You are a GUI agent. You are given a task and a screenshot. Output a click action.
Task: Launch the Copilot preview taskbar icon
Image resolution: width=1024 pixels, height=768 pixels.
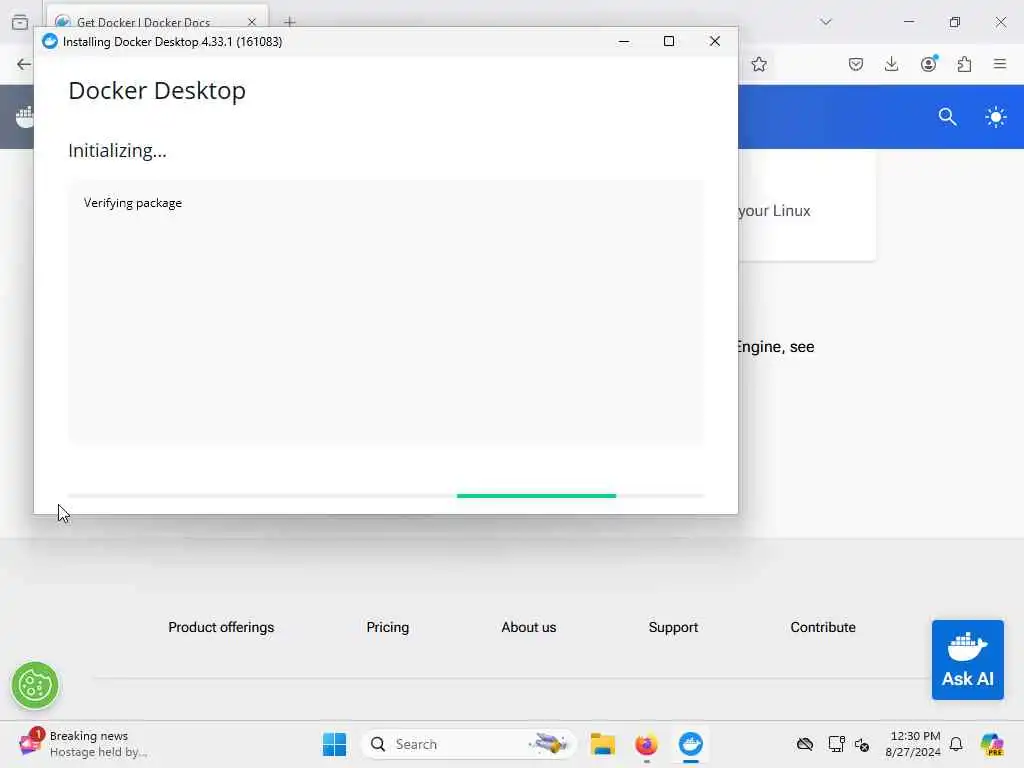[x=991, y=744]
